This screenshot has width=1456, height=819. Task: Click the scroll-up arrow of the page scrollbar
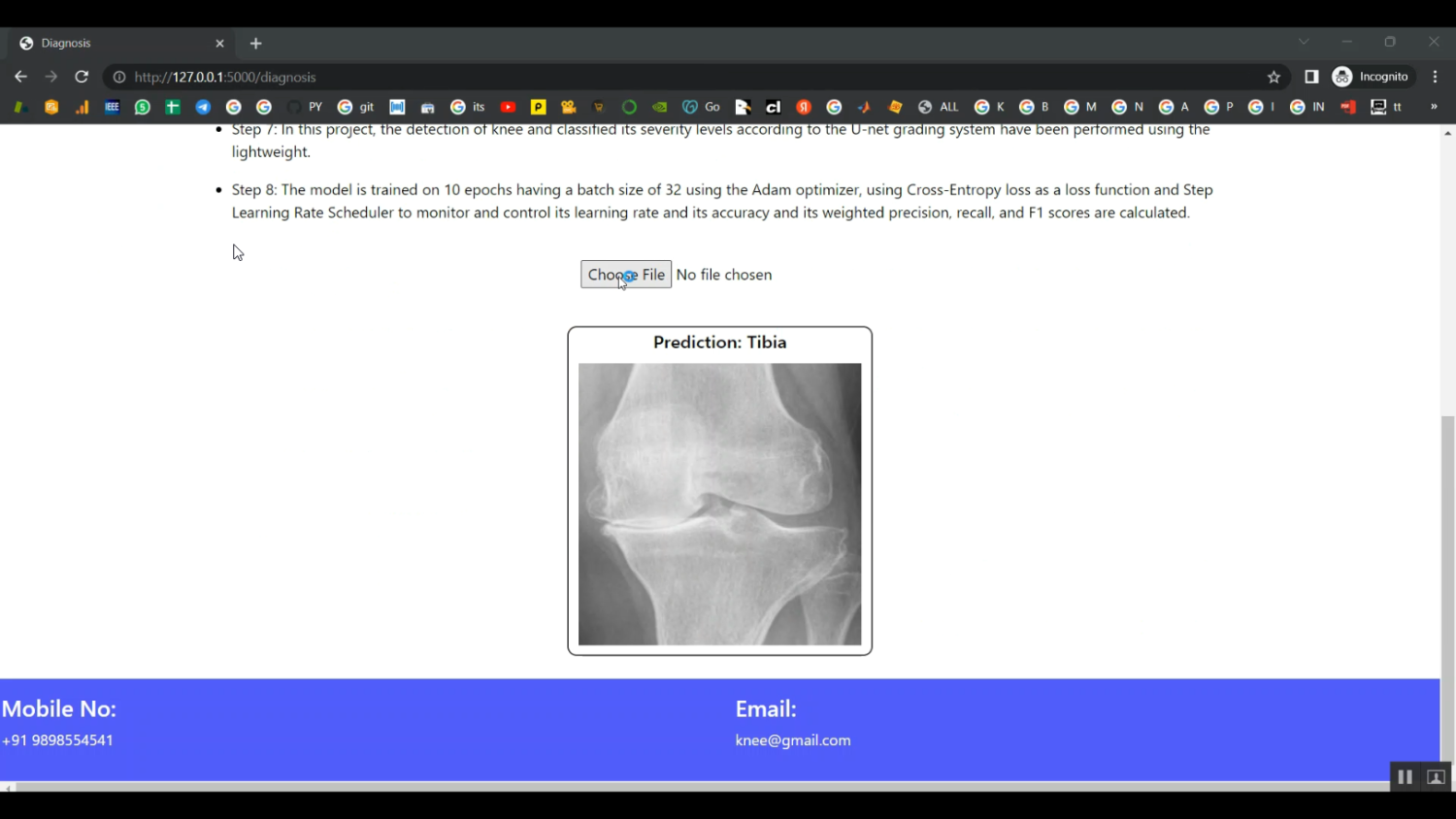pos(1447,133)
